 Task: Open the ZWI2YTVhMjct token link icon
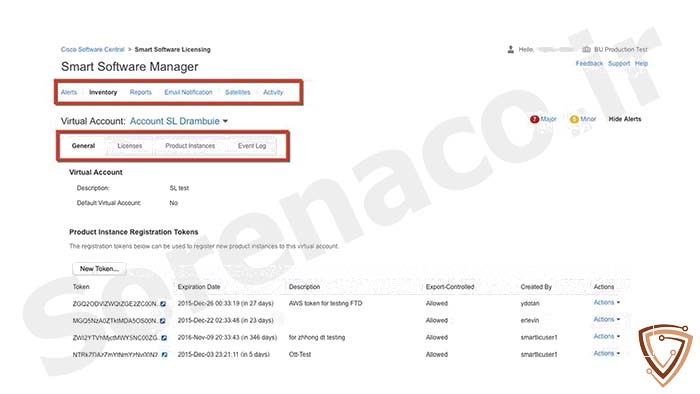(164, 338)
